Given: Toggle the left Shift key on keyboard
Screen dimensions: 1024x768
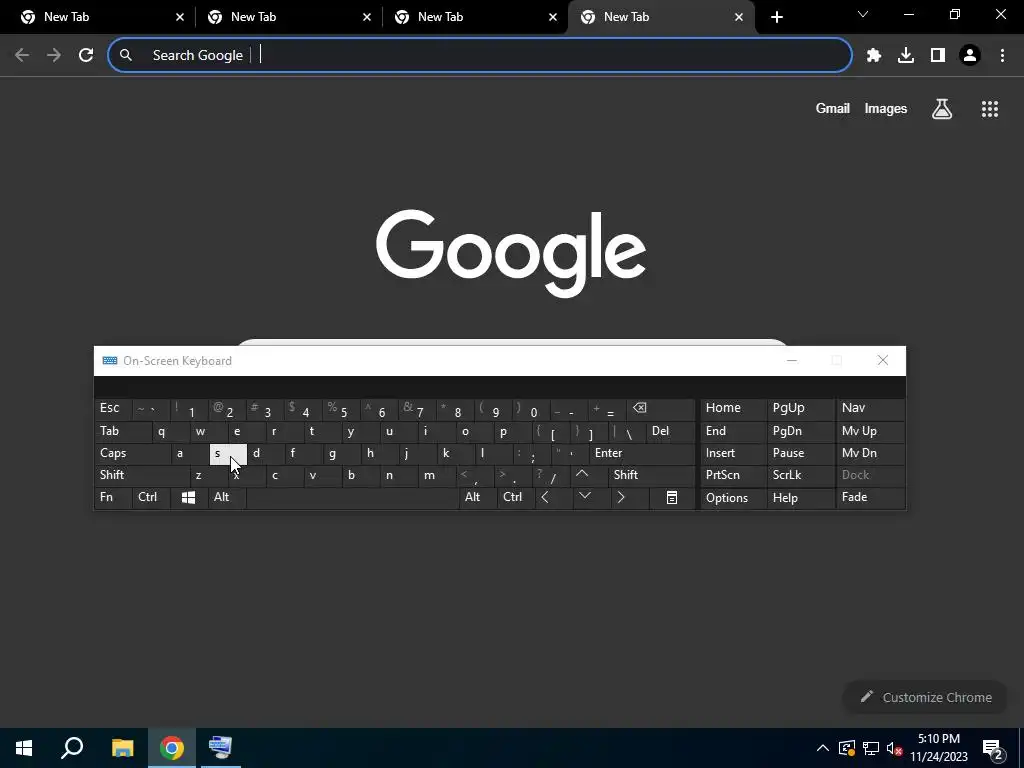Looking at the screenshot, I should click(141, 475).
